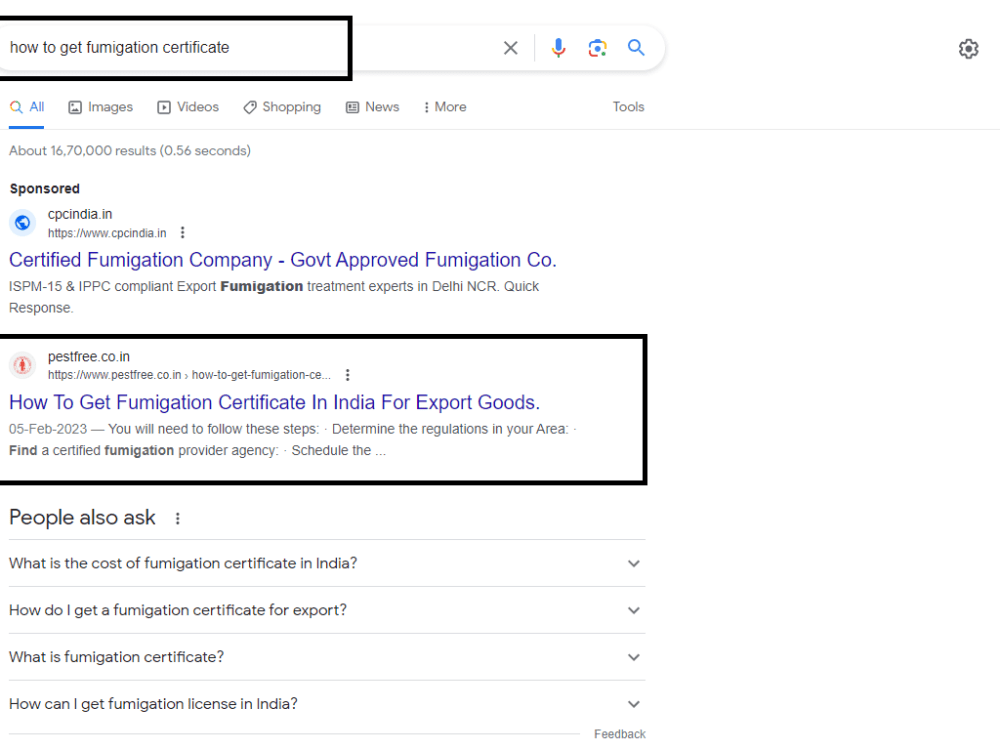Image resolution: width=1000 pixels, height=750 pixels.
Task: Click the https://www.cpcindia.in URL text
Action: 107,233
